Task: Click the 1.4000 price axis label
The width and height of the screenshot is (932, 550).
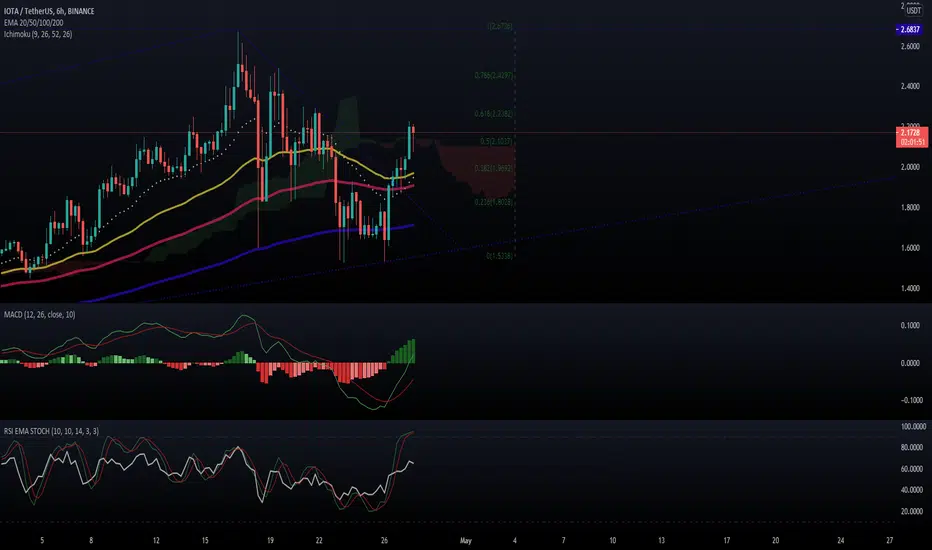Action: pyautogui.click(x=910, y=288)
